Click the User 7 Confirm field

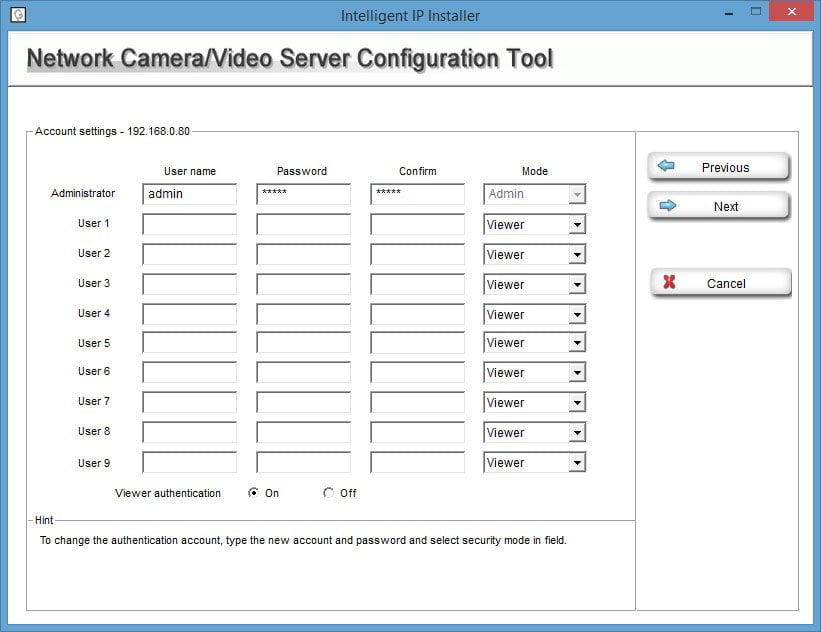tap(417, 403)
